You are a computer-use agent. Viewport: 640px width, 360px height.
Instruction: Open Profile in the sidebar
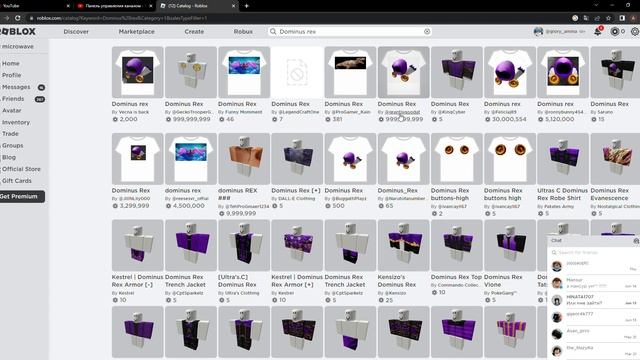click(x=11, y=75)
